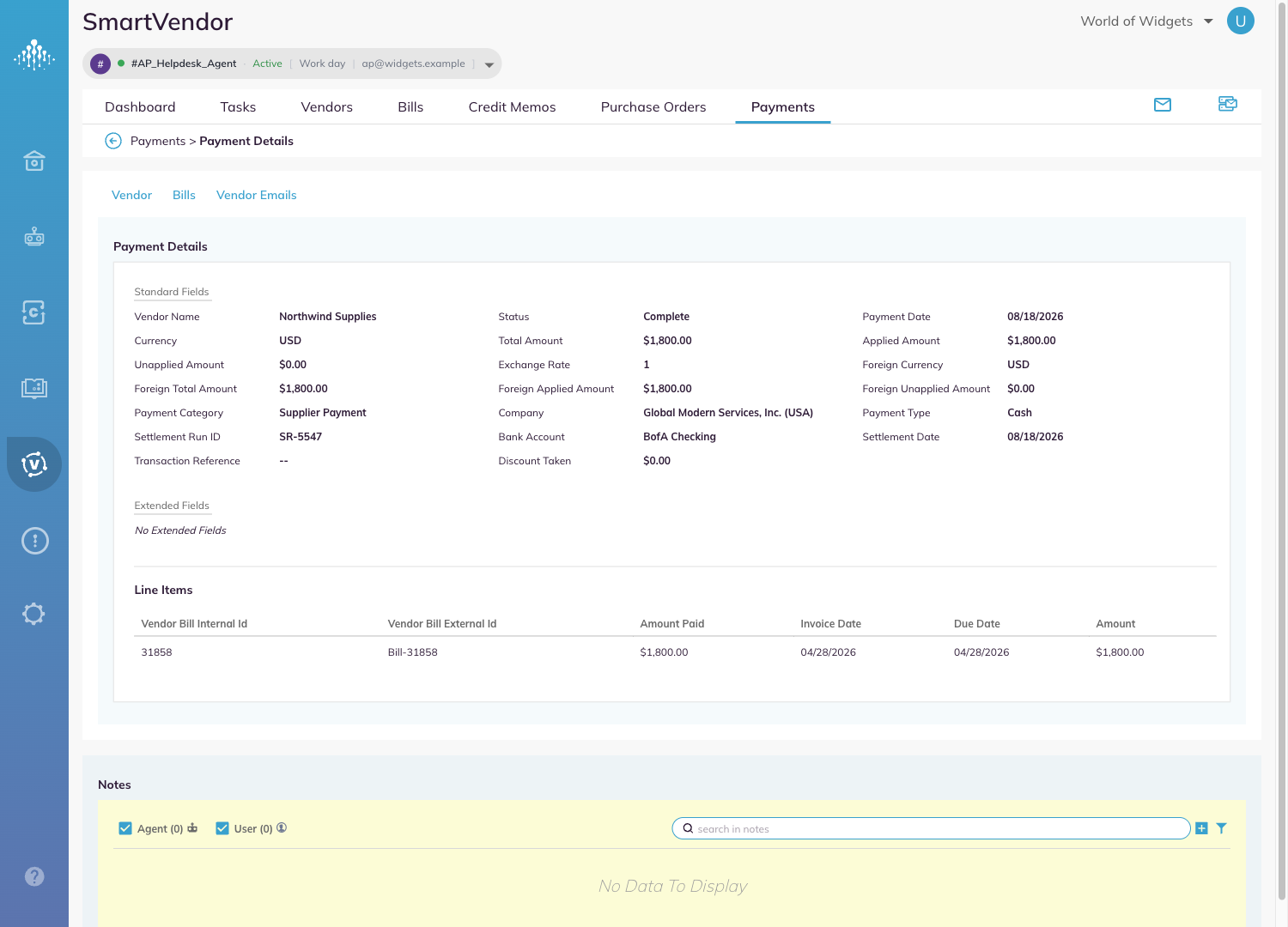
Task: Click the person icon next to User (0)
Action: (282, 827)
